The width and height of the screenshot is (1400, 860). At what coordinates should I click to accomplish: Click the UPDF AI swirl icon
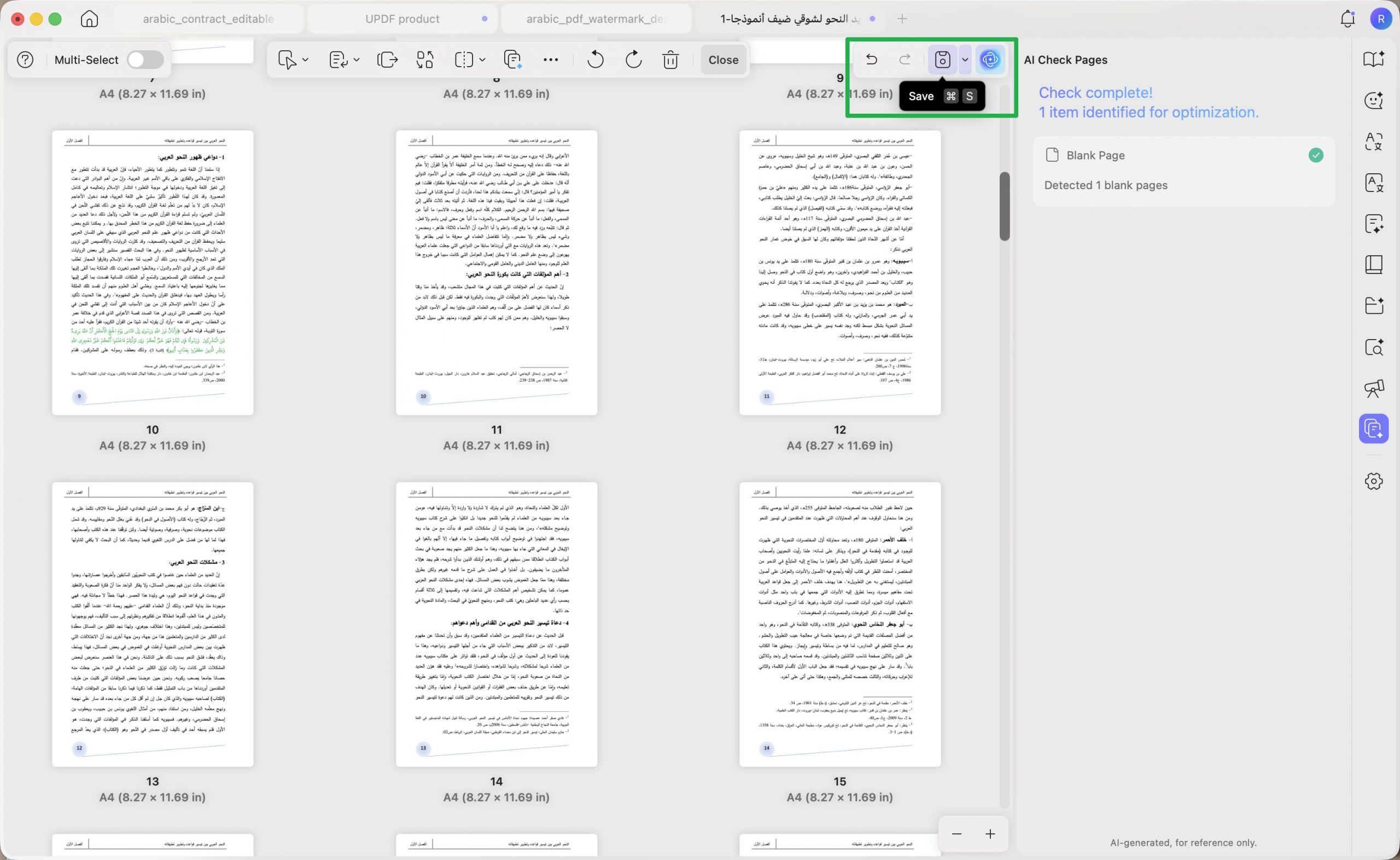pos(990,60)
